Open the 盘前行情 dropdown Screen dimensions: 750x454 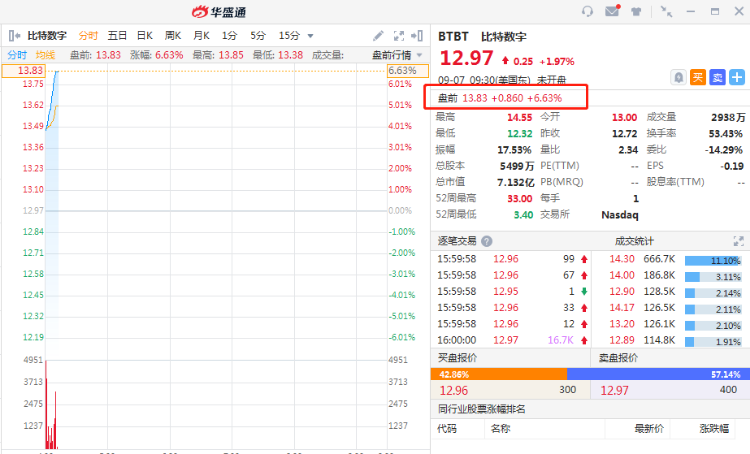[x=397, y=55]
